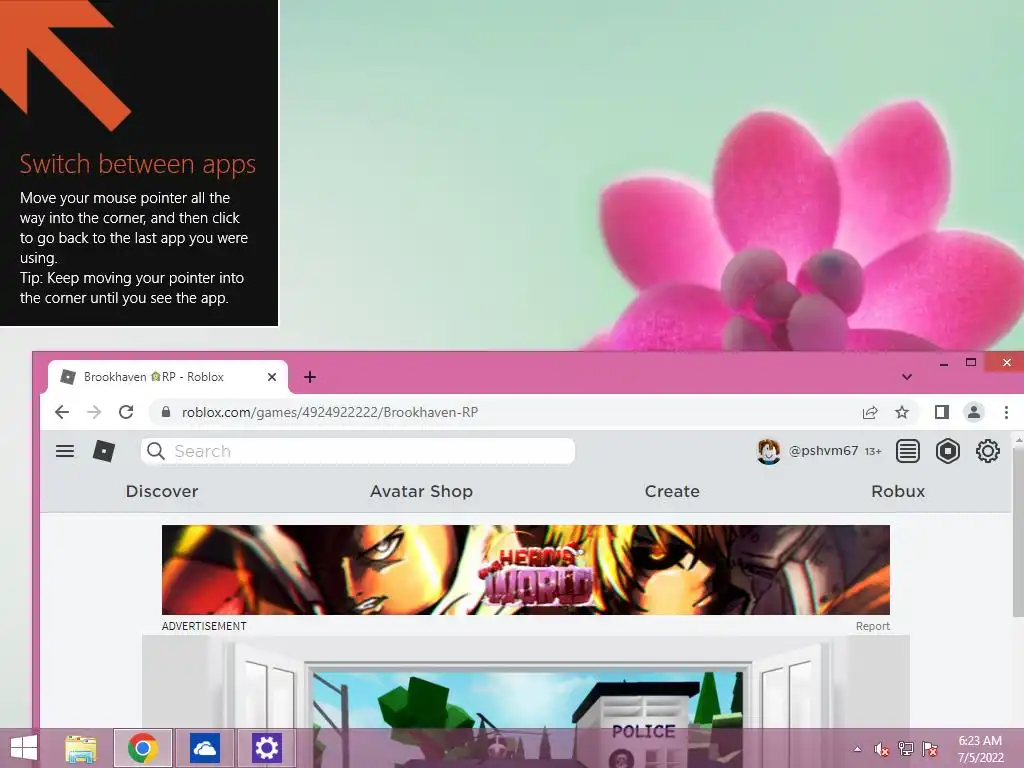This screenshot has height=768, width=1024.
Task: Open Chrome side panel icon
Action: (942, 412)
